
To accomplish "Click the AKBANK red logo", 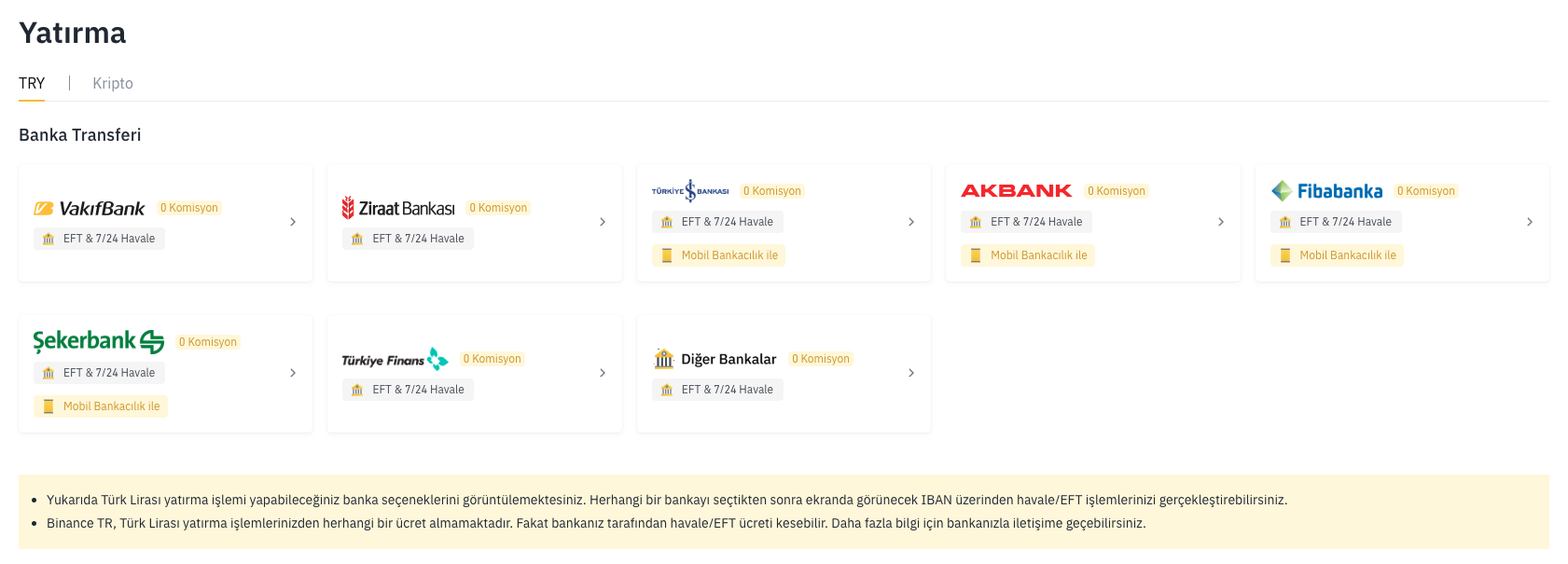I will [x=1017, y=190].
